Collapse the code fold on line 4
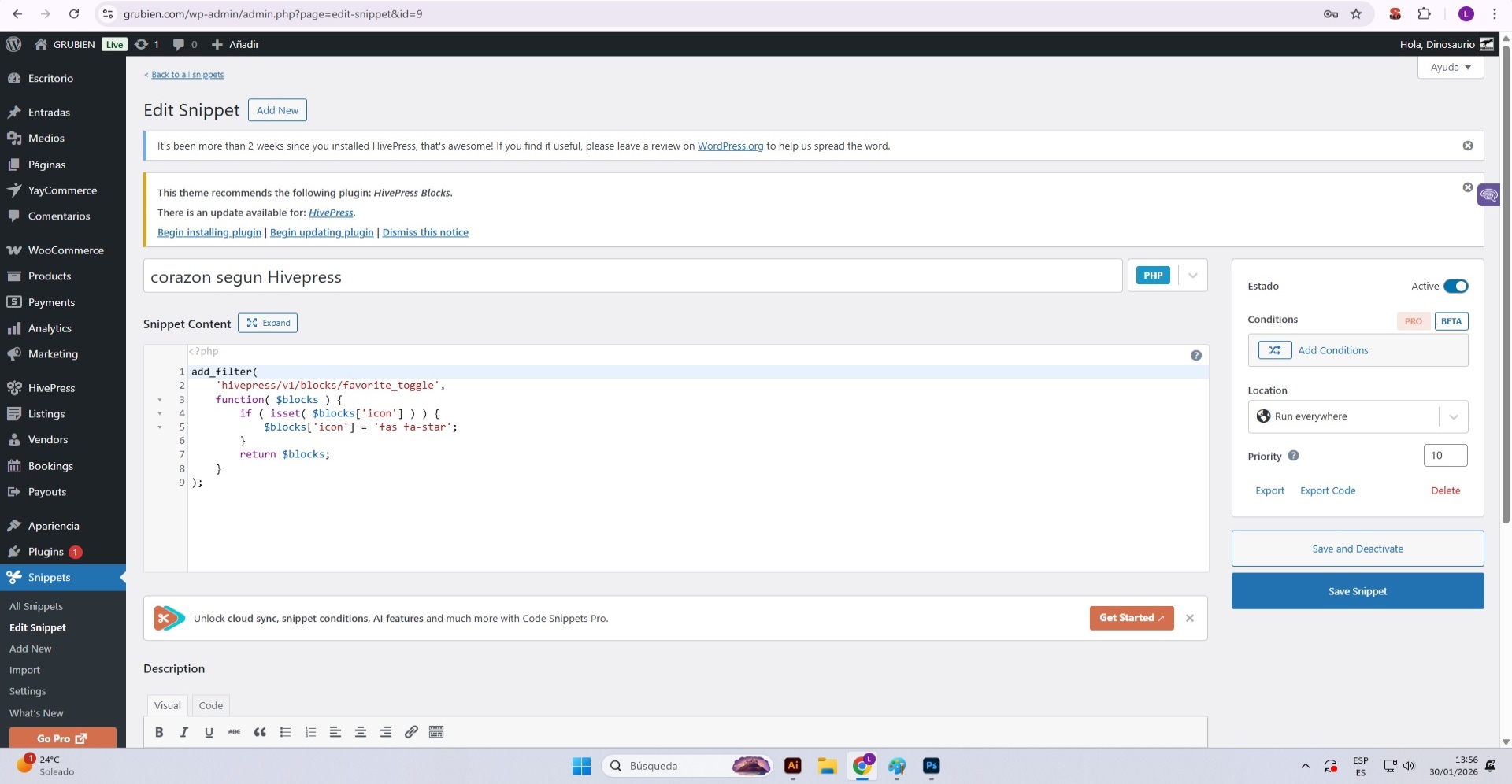Screen dimensions: 1512x784 tap(160, 413)
